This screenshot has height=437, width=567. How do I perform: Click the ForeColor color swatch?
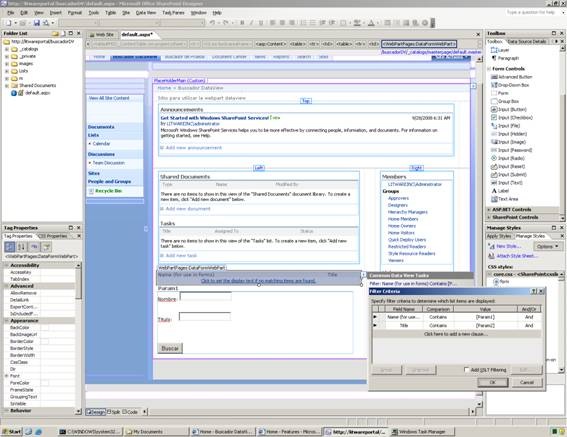tap(45, 383)
